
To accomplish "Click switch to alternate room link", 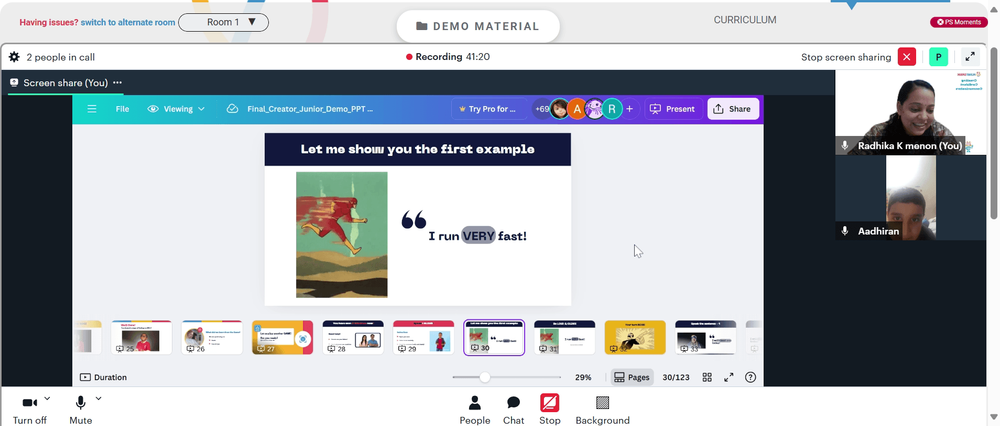I will (x=128, y=22).
